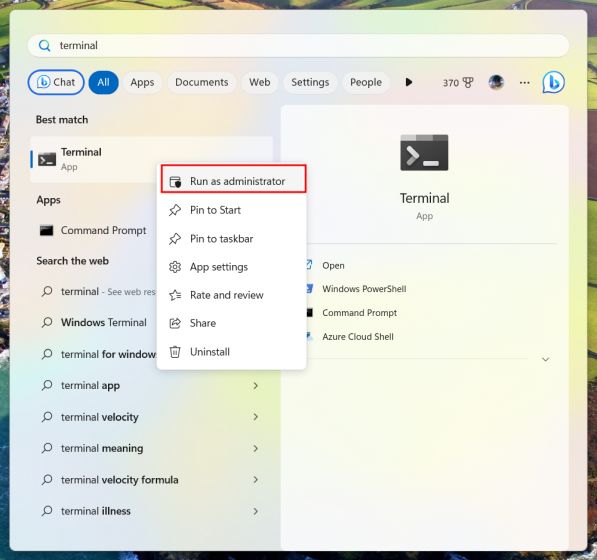Click the star icon beside Rate and review
597x560 pixels.
tap(175, 295)
